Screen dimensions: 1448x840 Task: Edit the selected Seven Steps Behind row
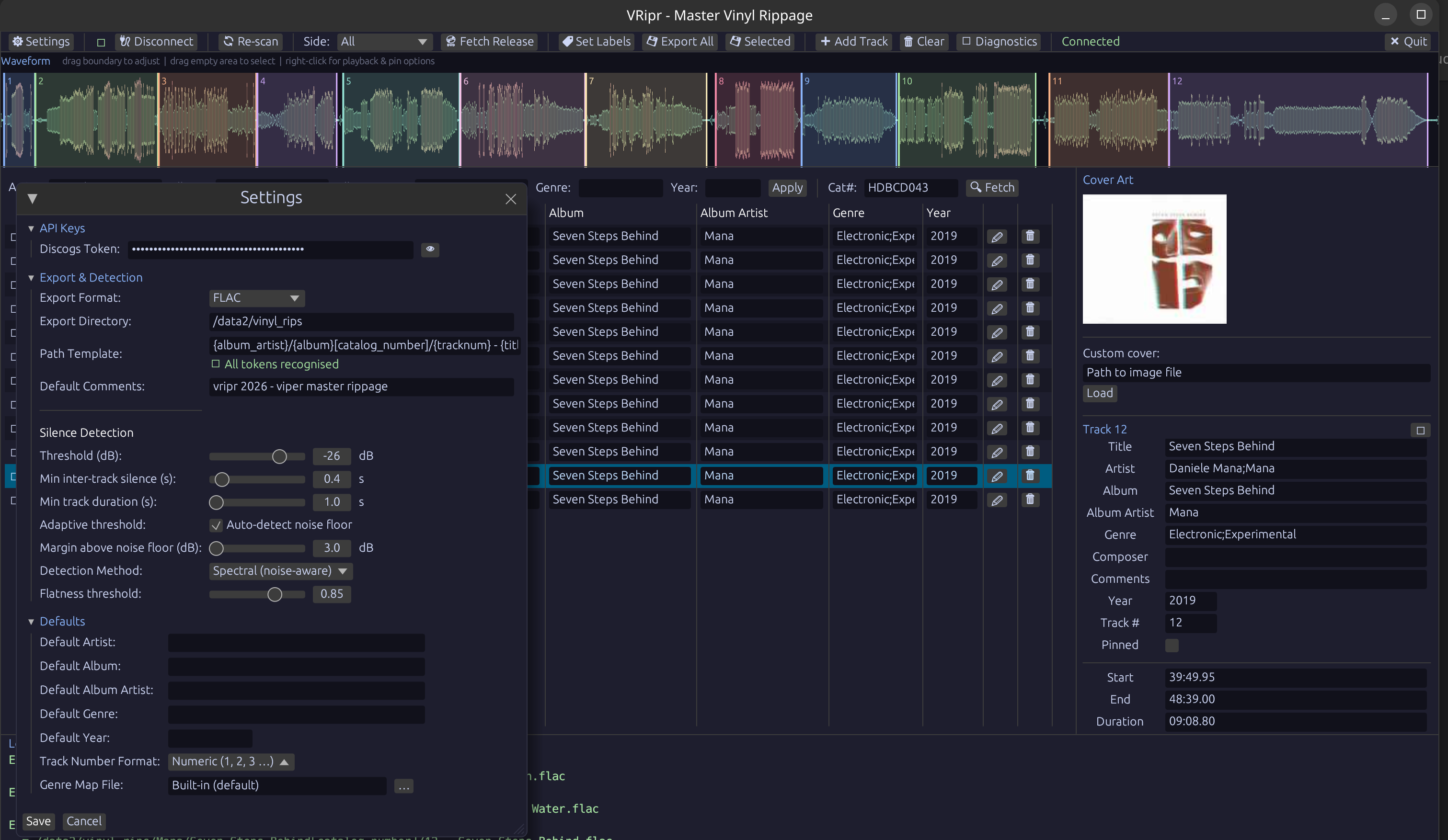pos(997,476)
